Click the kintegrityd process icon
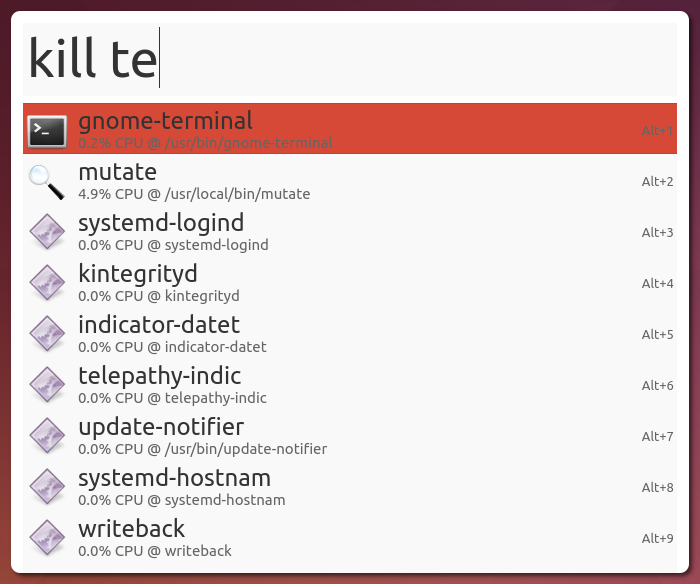 47,283
